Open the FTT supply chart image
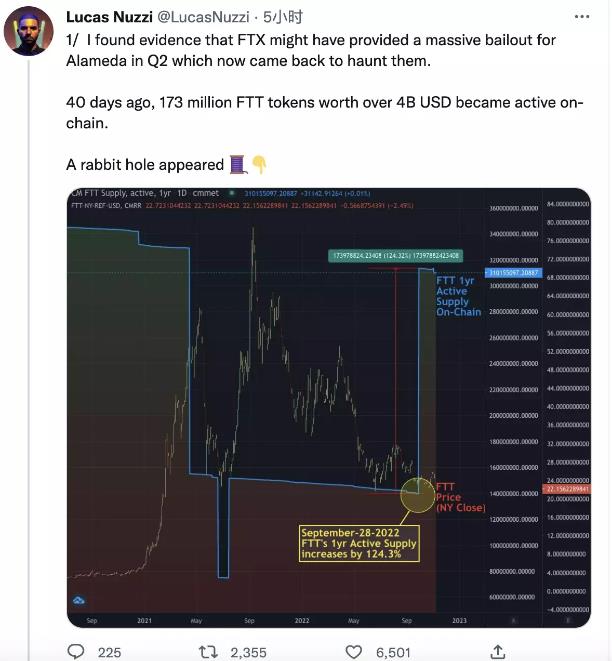Viewport: 612px width, 661px height. [329, 408]
